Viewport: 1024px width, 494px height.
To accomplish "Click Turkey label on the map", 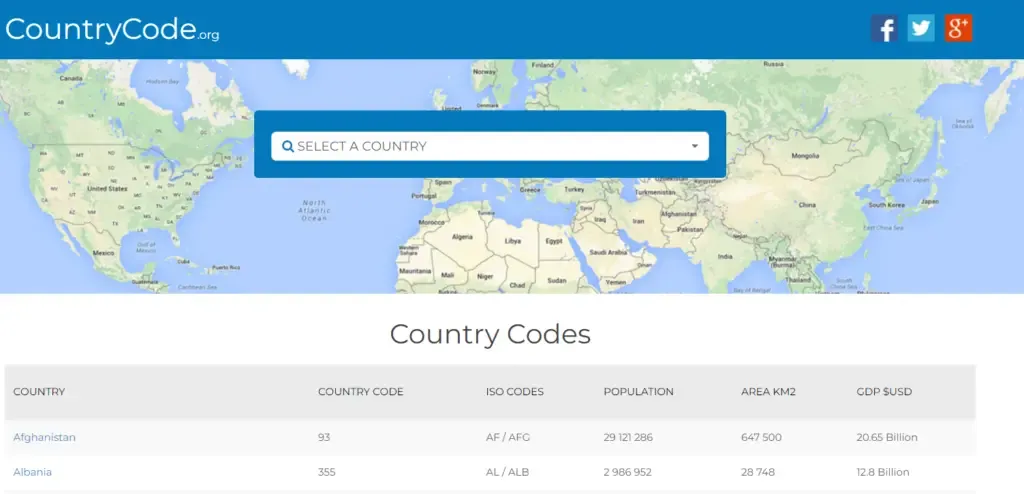I will 575,189.
